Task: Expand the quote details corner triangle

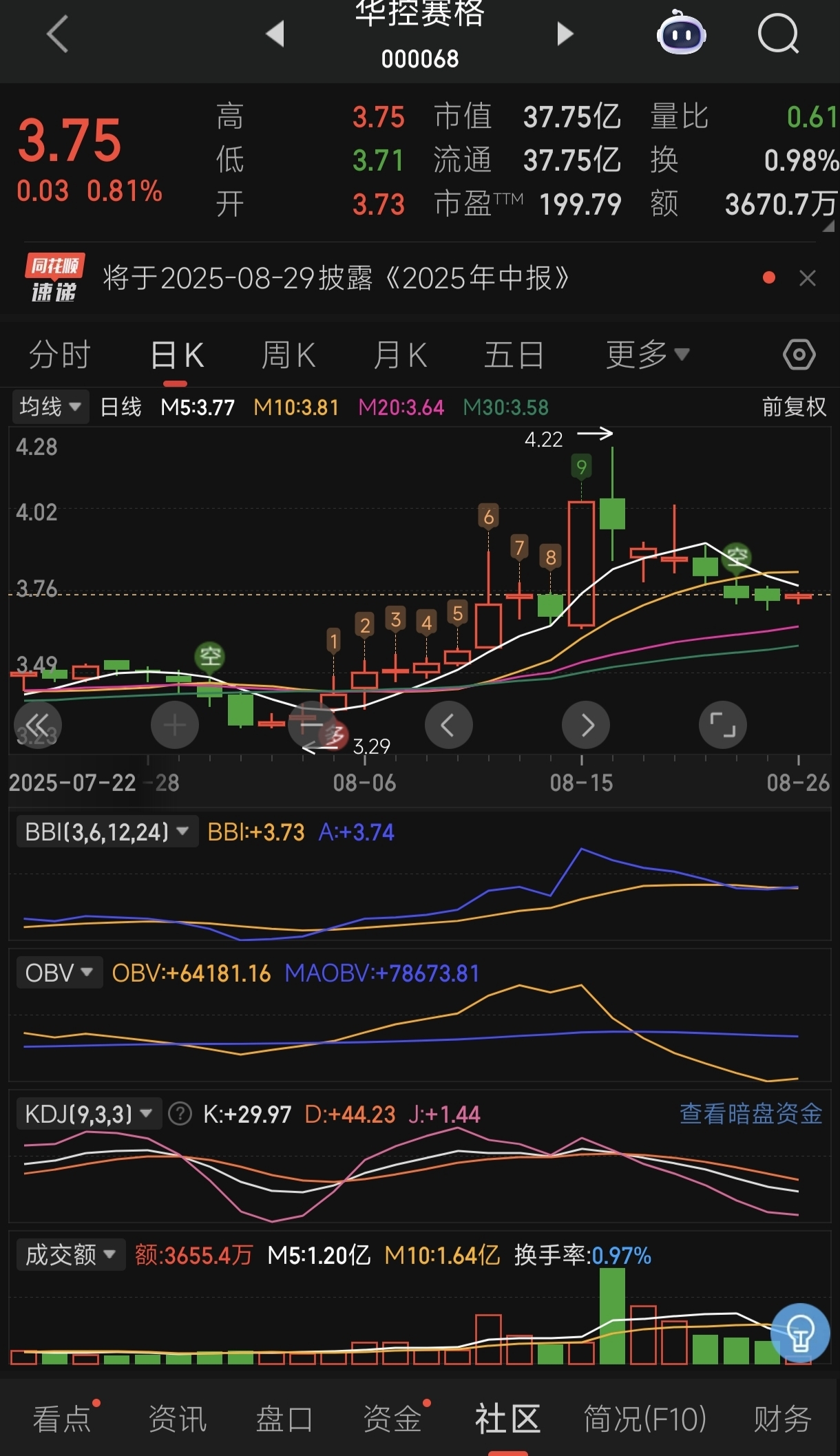Action: (x=828, y=226)
